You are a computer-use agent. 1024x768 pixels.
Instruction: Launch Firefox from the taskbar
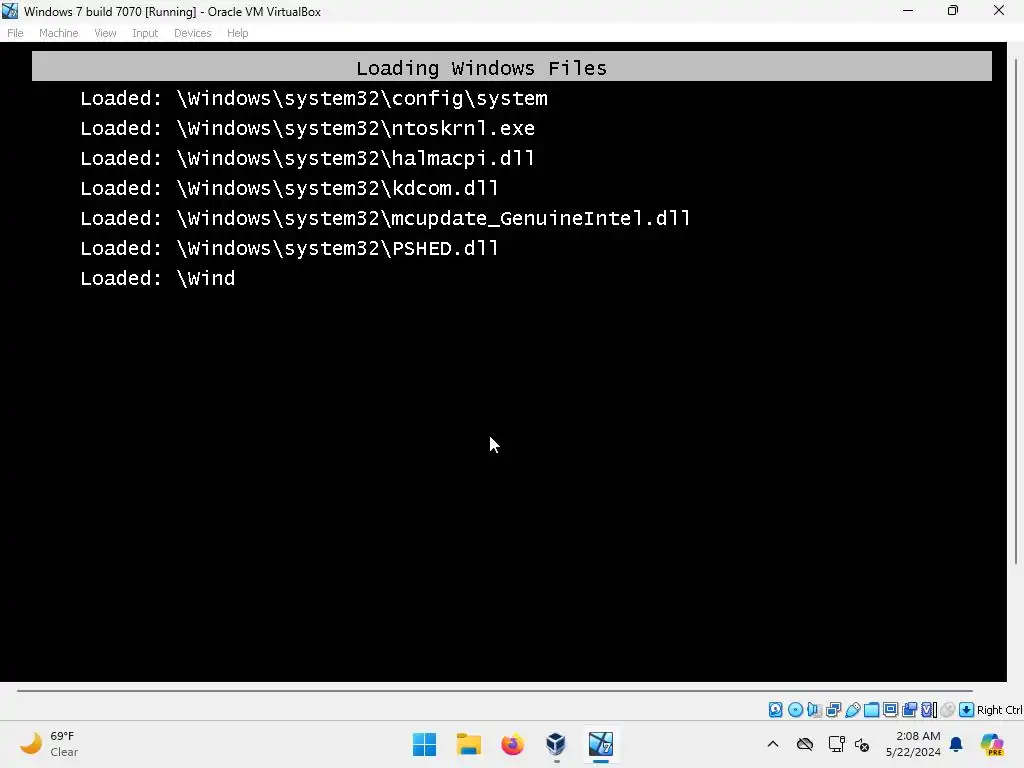click(x=513, y=744)
